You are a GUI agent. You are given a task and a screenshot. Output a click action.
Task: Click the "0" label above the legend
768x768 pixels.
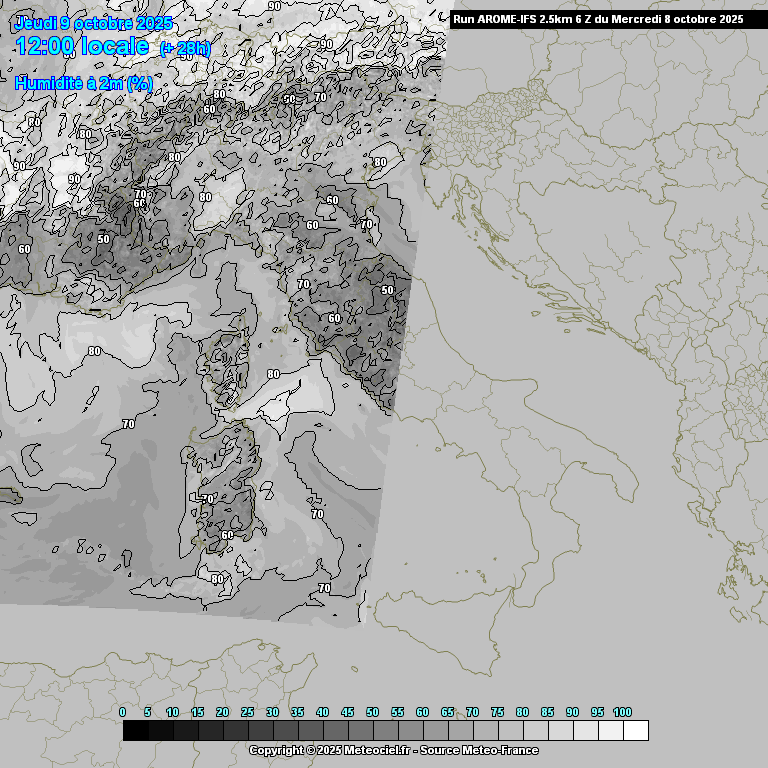coord(123,712)
